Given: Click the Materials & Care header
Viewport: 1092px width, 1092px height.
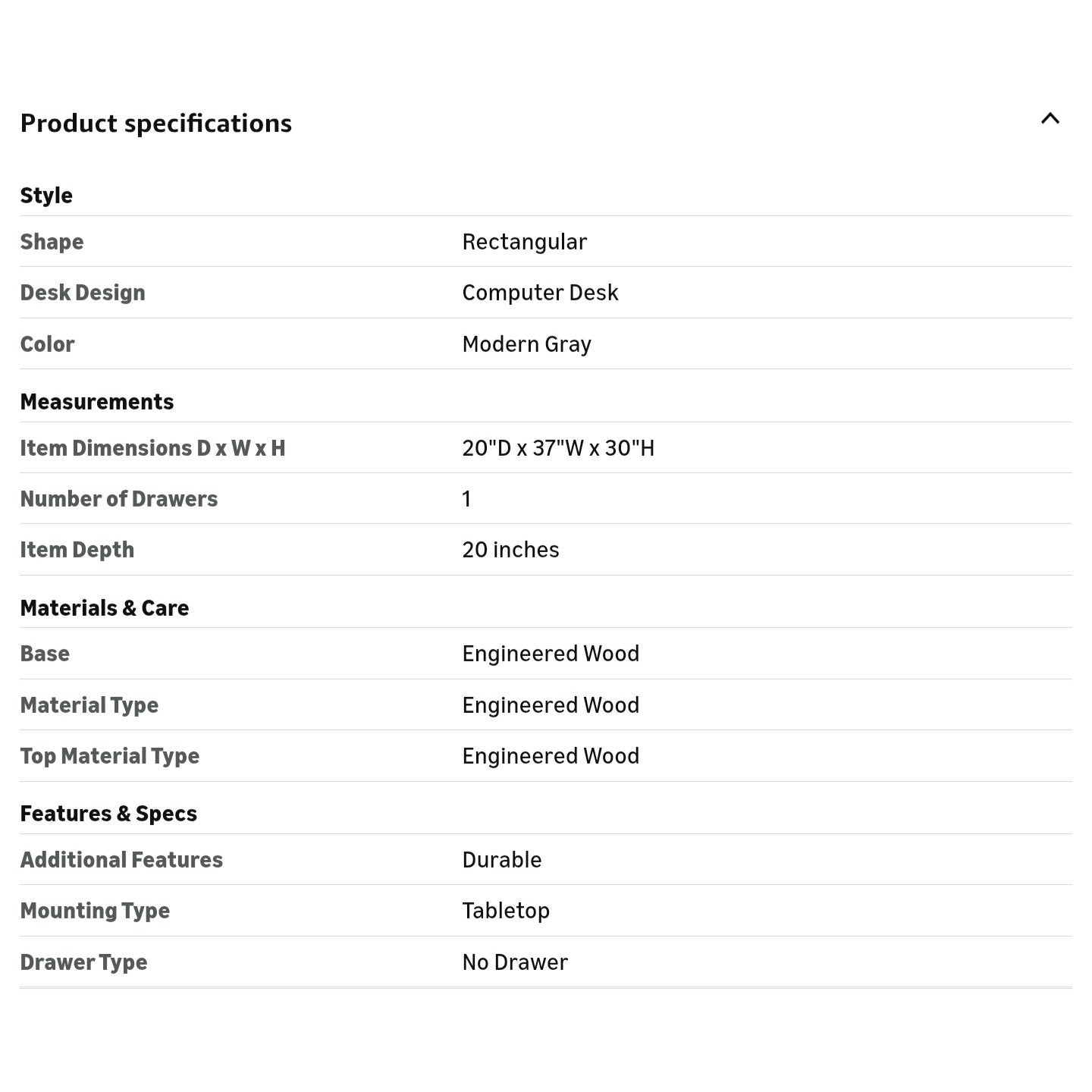Looking at the screenshot, I should (105, 608).
